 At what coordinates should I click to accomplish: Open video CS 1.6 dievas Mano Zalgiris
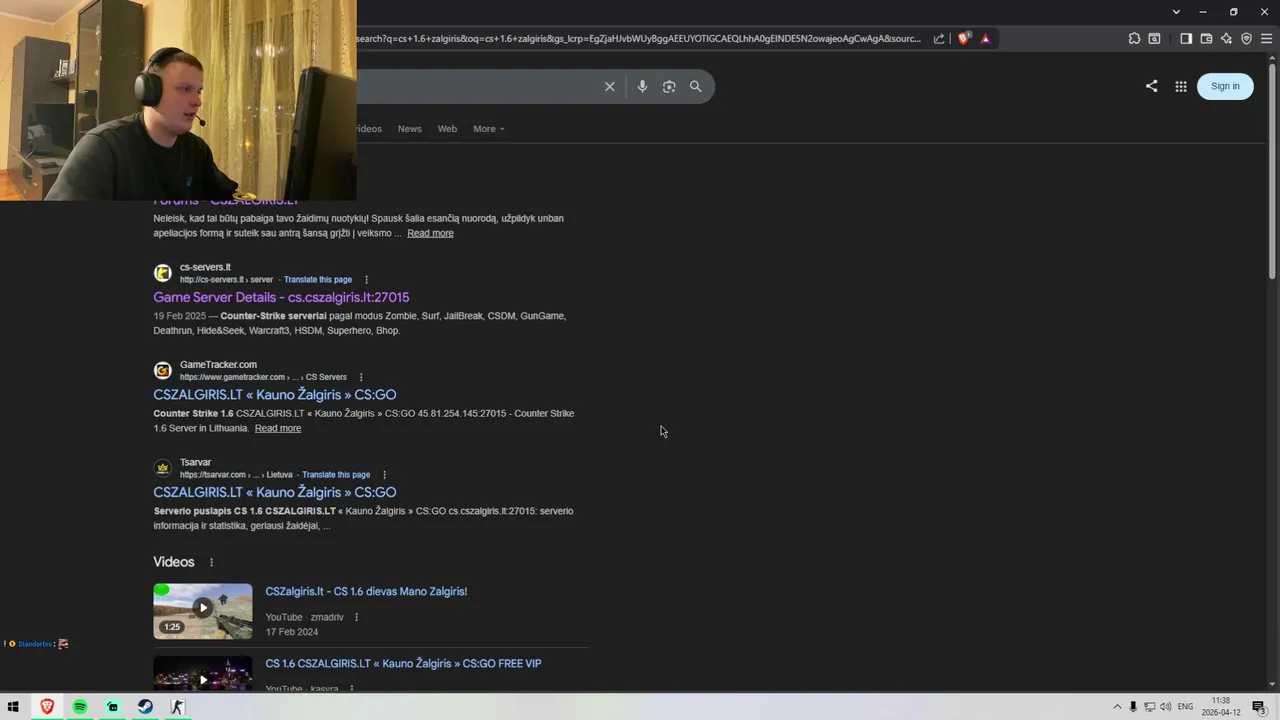coord(366,592)
